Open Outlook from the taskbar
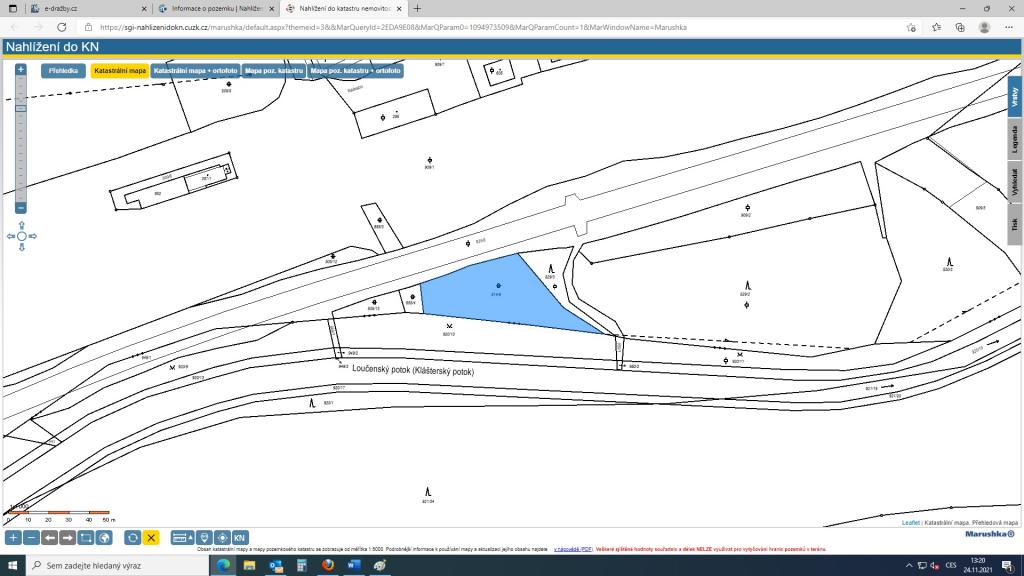Viewport: 1024px width, 576px height. point(276,566)
